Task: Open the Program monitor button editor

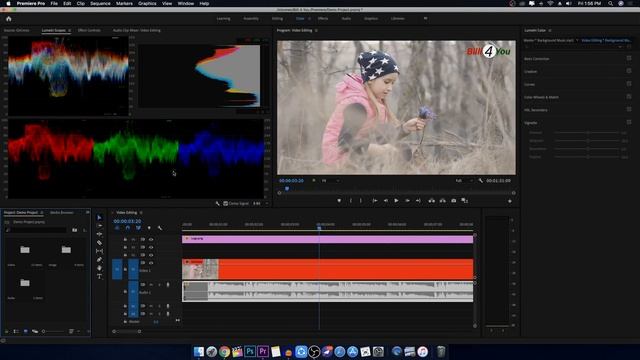Action: pyautogui.click(x=509, y=201)
